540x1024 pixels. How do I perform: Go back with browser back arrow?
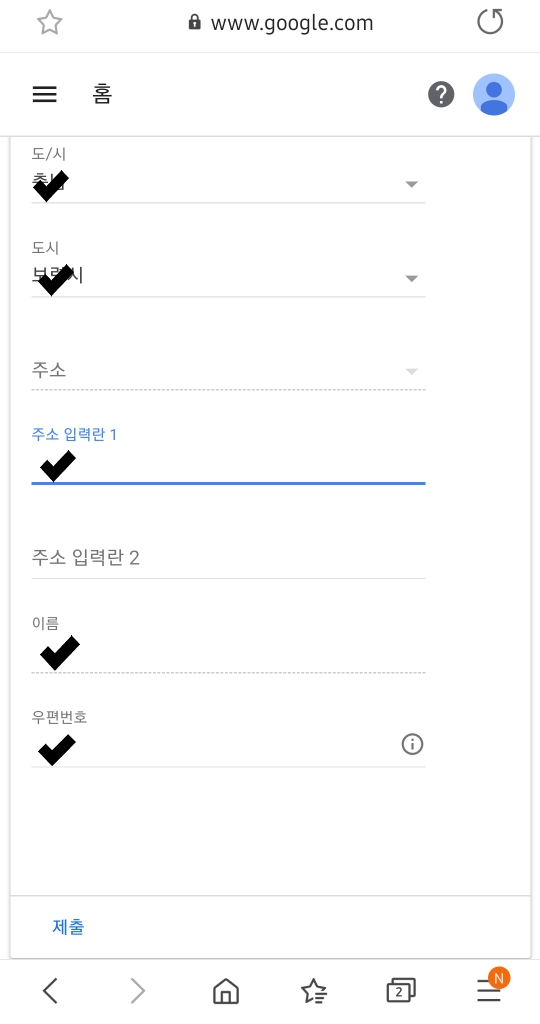click(x=50, y=991)
